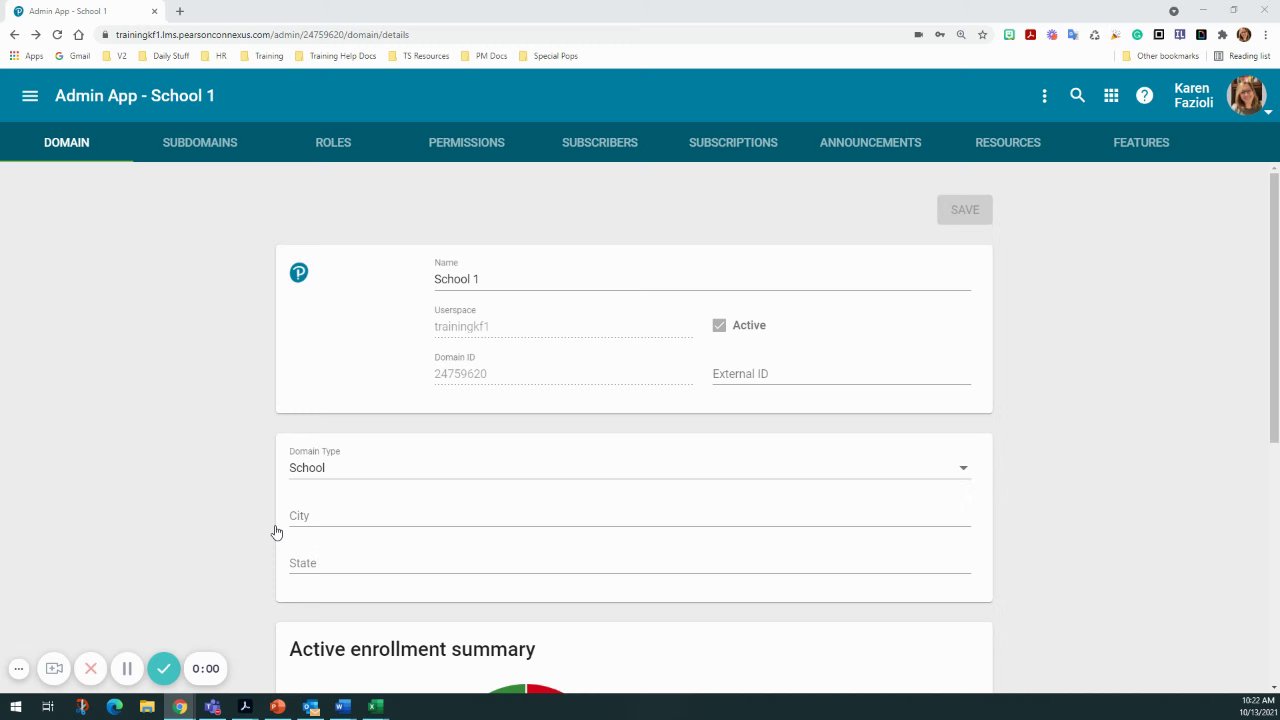Open the zoom magnifier icon in address bar

[x=961, y=34]
